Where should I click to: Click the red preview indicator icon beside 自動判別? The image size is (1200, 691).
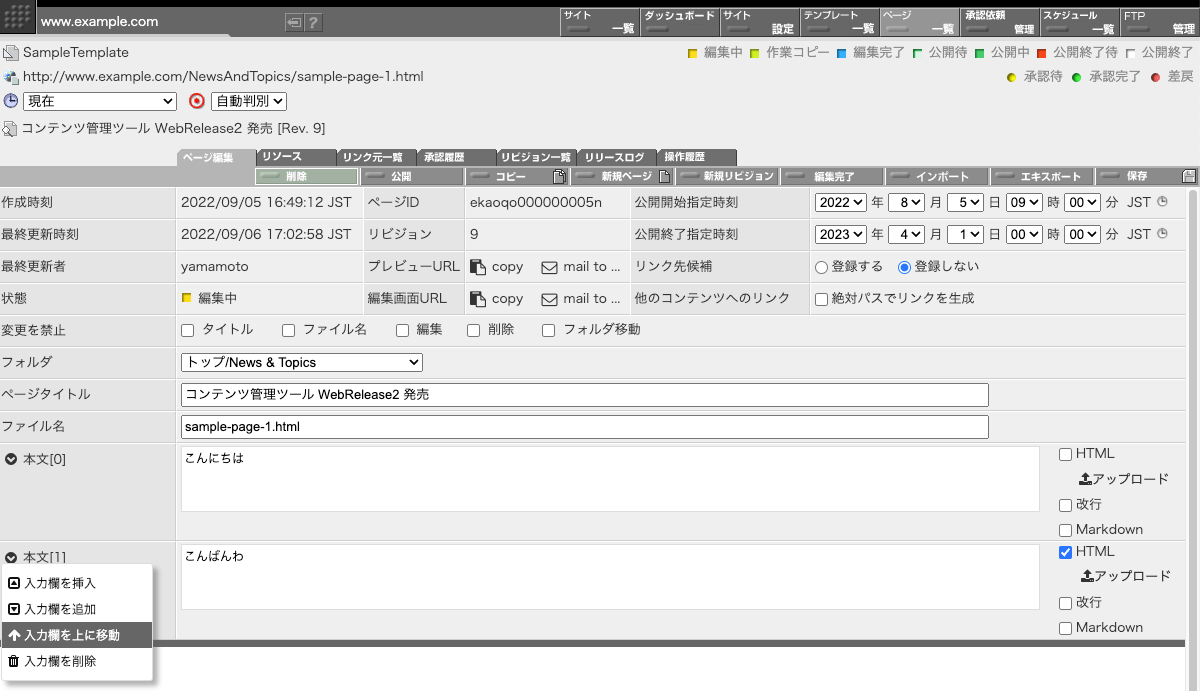click(x=196, y=101)
